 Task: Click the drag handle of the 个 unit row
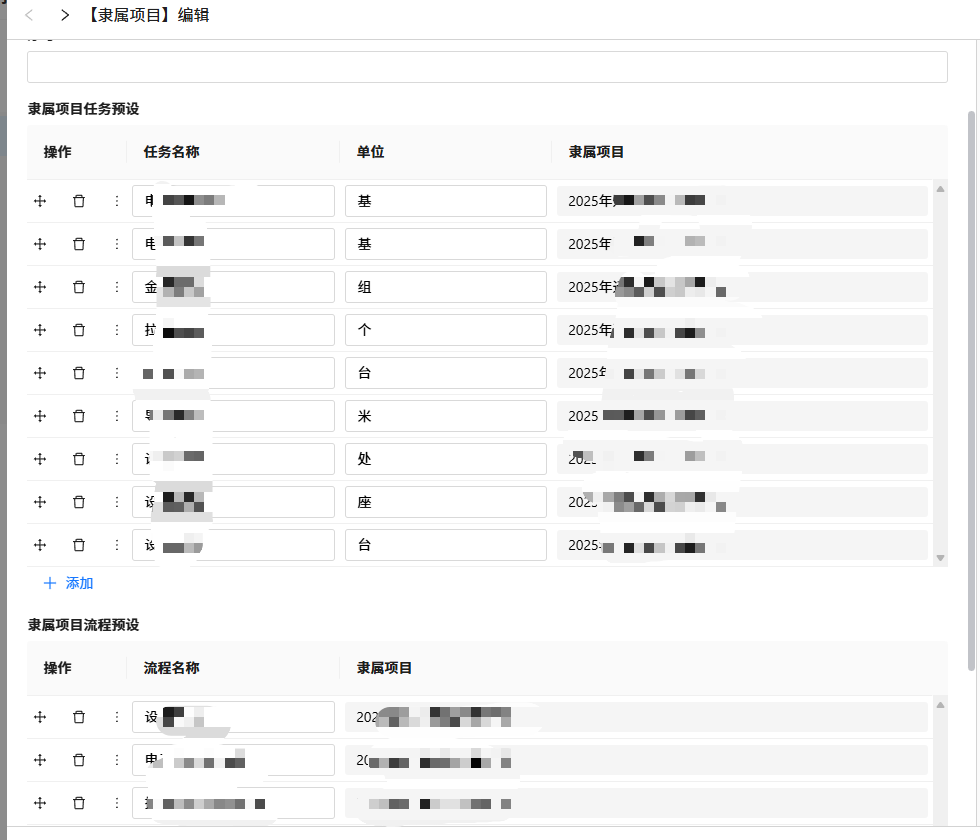point(41,330)
